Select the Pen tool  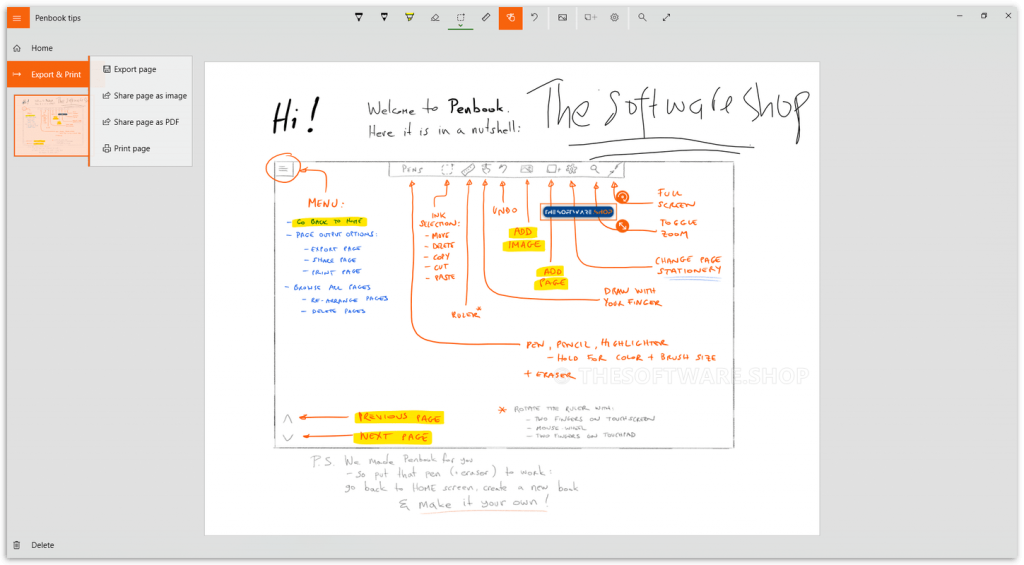[359, 18]
